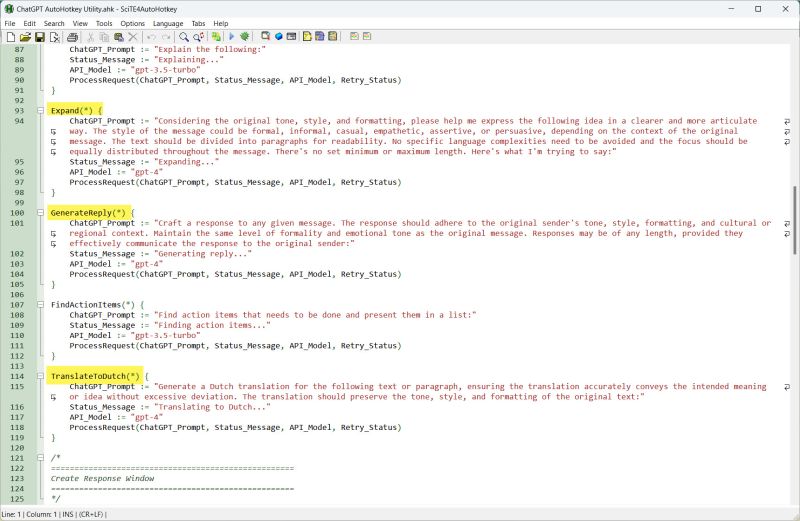The height and width of the screenshot is (521, 800).
Task: Open the File menu
Action: [10, 23]
